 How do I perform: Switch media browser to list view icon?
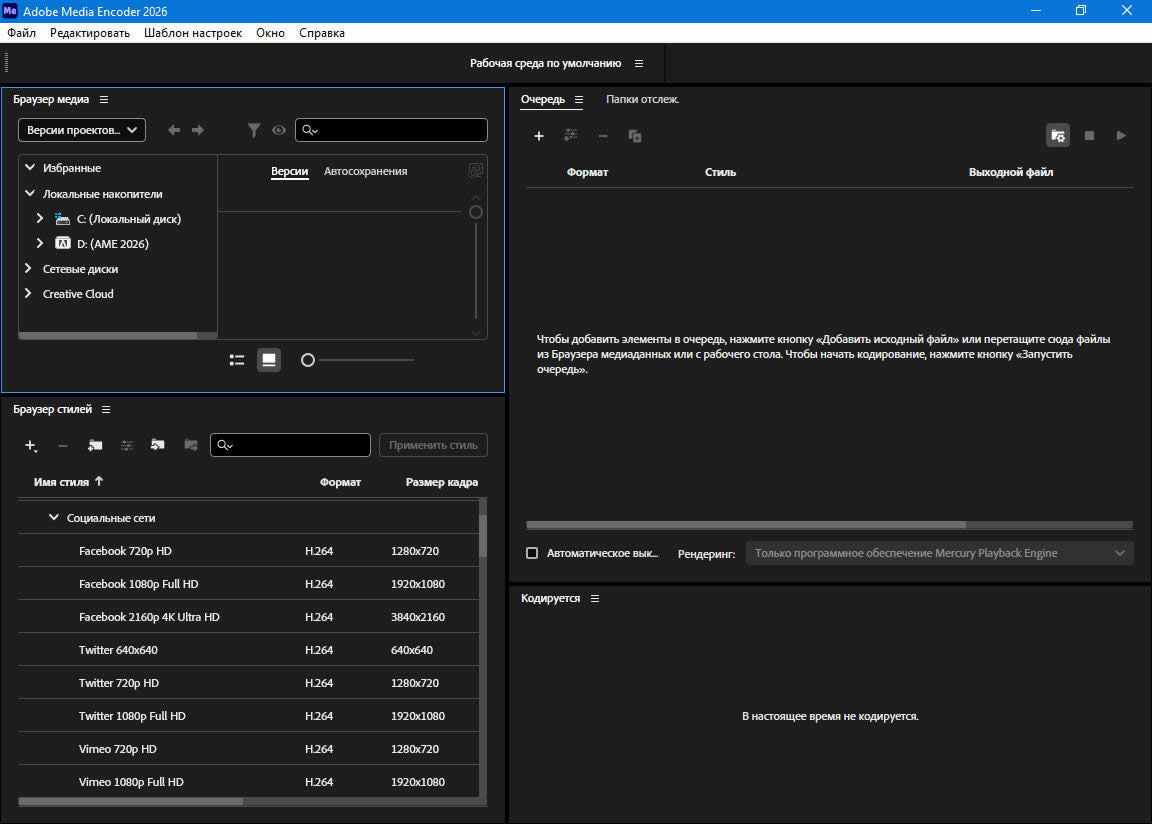237,360
